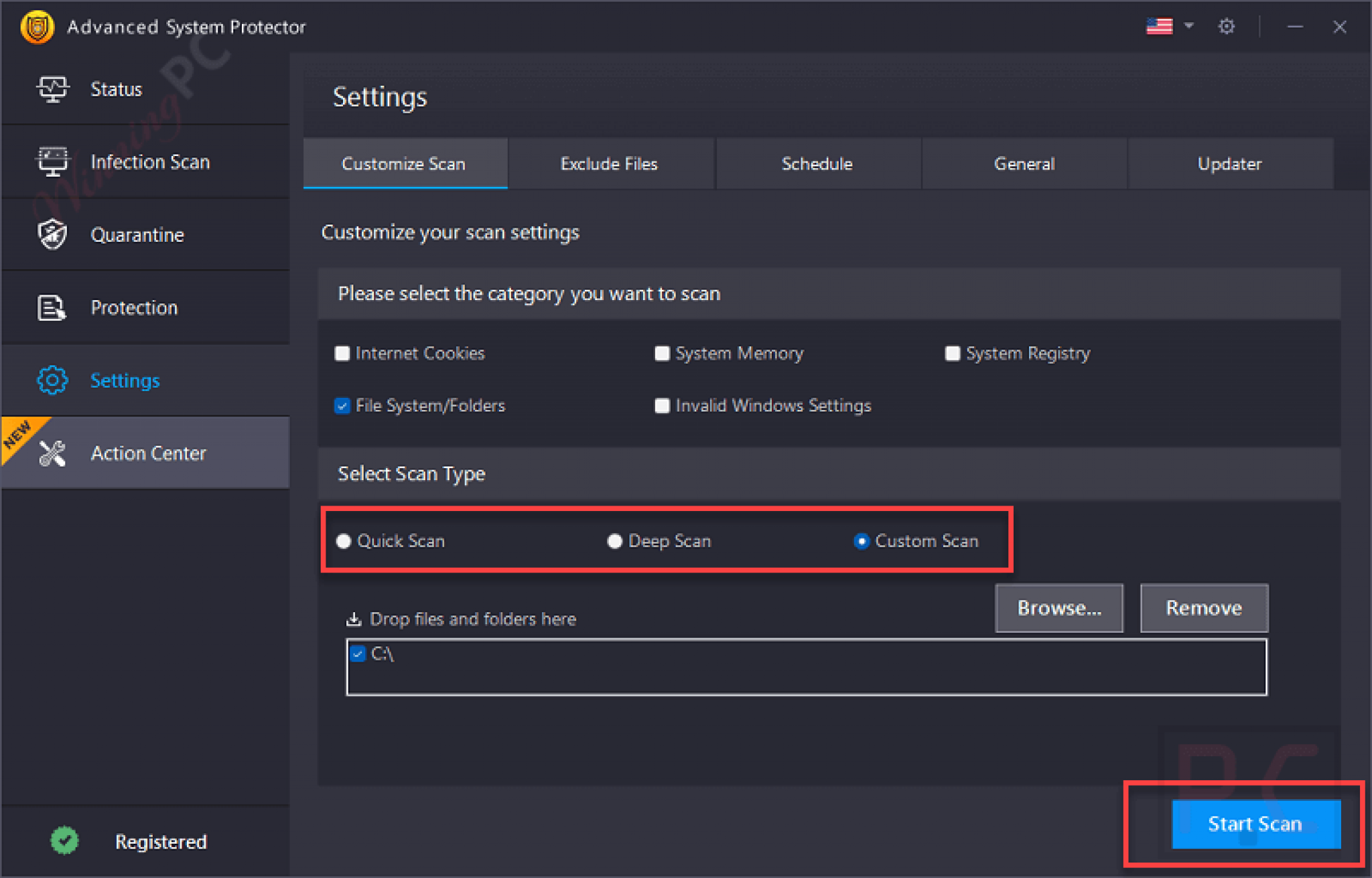Uncheck the File System/Folders checkbox

(342, 406)
